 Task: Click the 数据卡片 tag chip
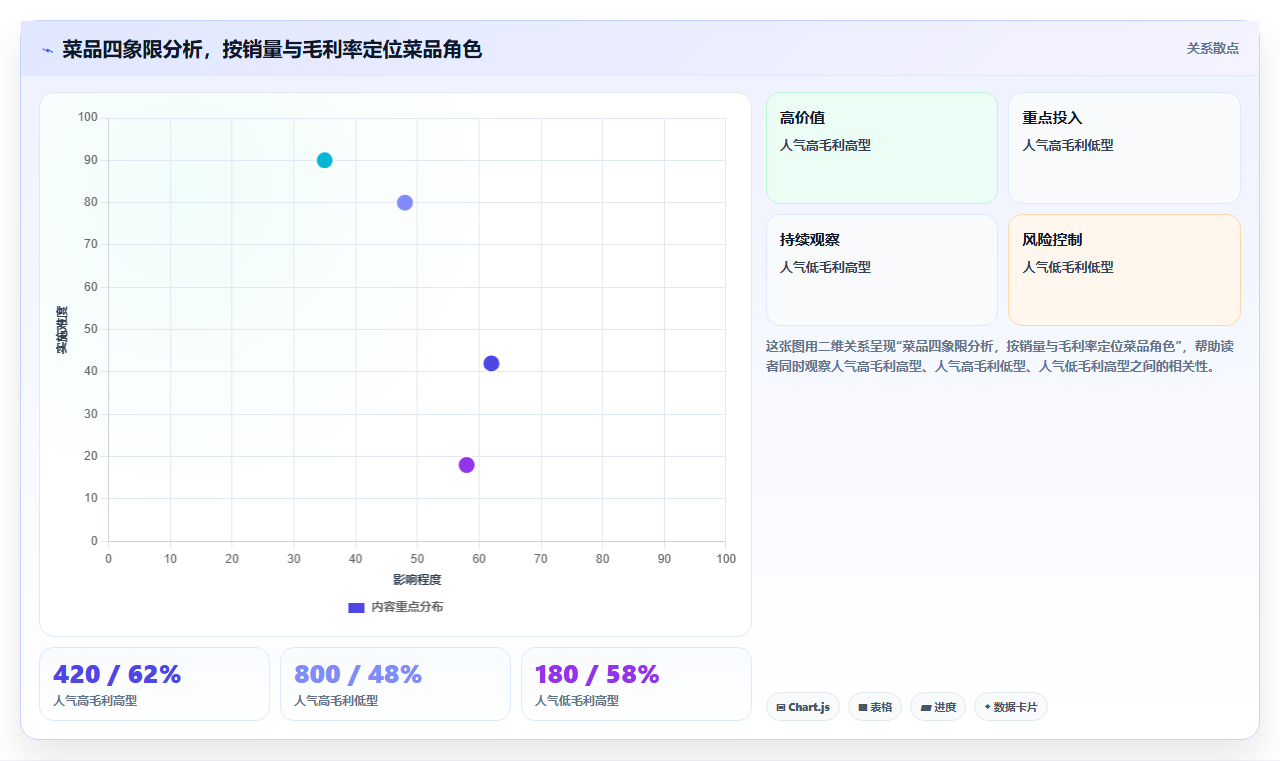(1011, 707)
